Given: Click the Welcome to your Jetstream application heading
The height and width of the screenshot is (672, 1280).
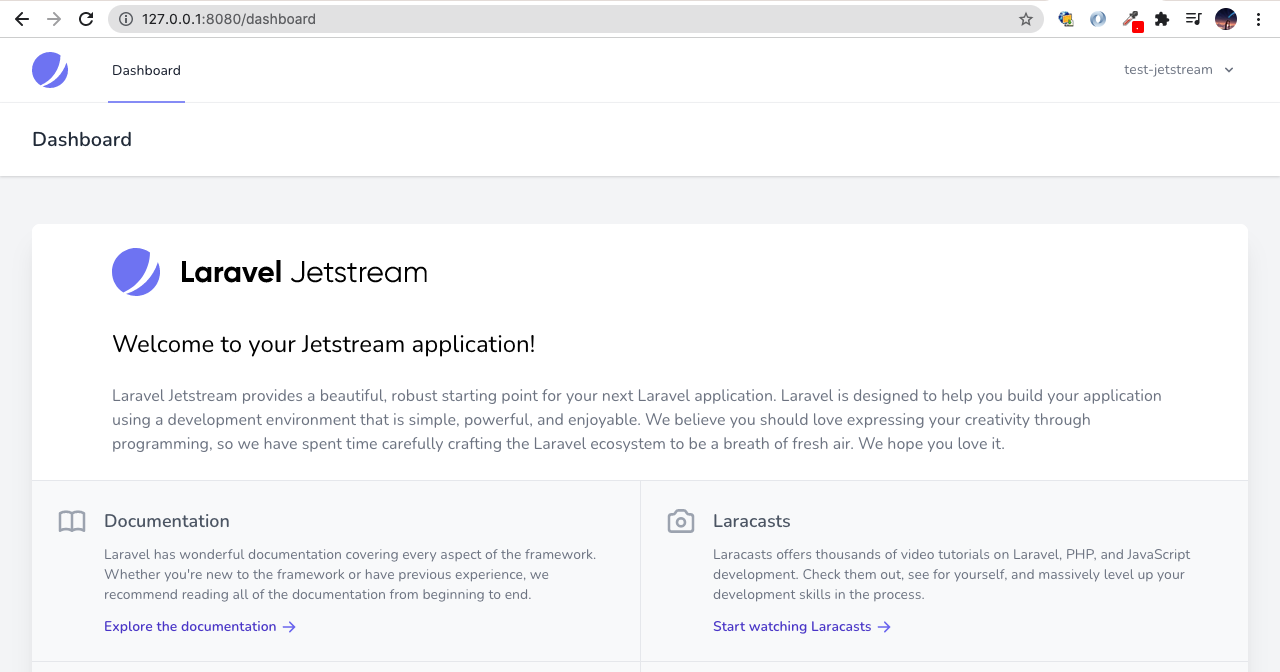Looking at the screenshot, I should point(324,344).
